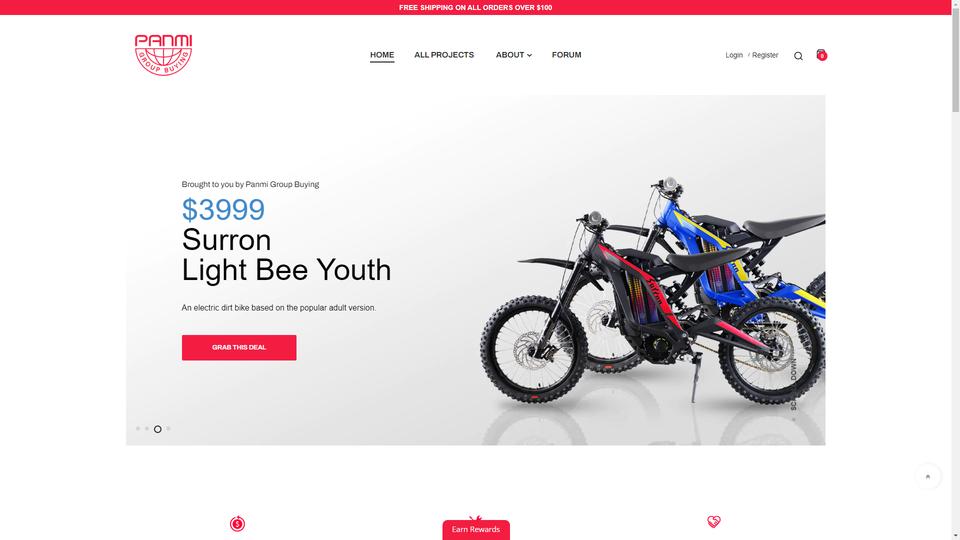Open the shopping cart icon
960x540 pixels.
pyautogui.click(x=822, y=55)
